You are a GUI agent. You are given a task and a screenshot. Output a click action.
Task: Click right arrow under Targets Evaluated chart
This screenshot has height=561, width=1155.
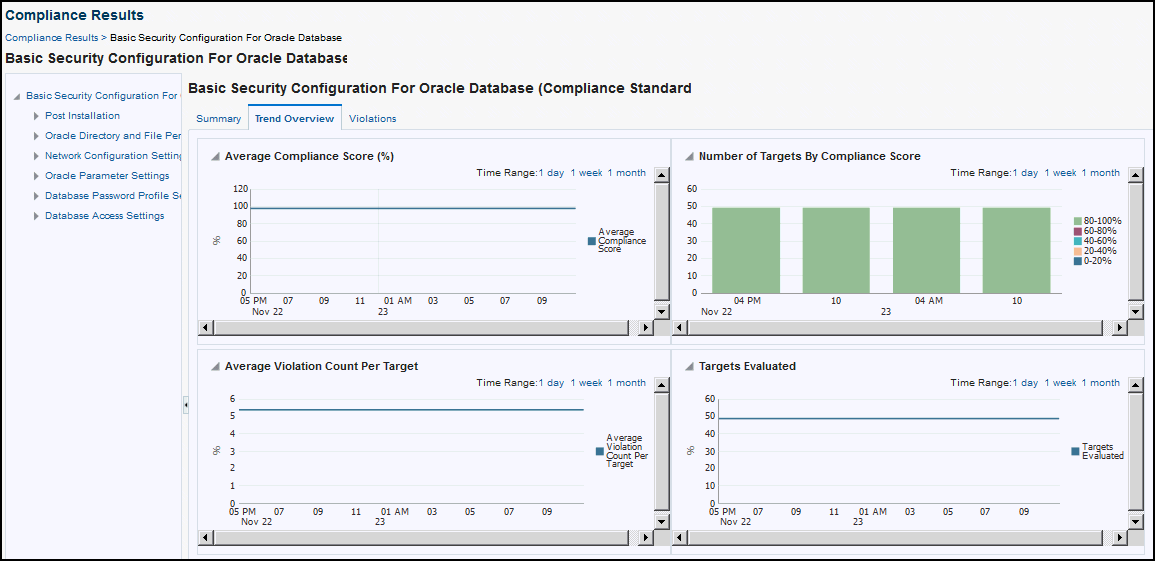pos(1120,537)
